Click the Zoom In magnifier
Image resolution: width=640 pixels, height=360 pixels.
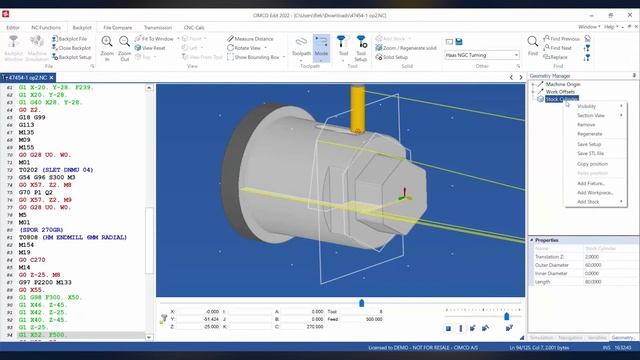[107, 48]
